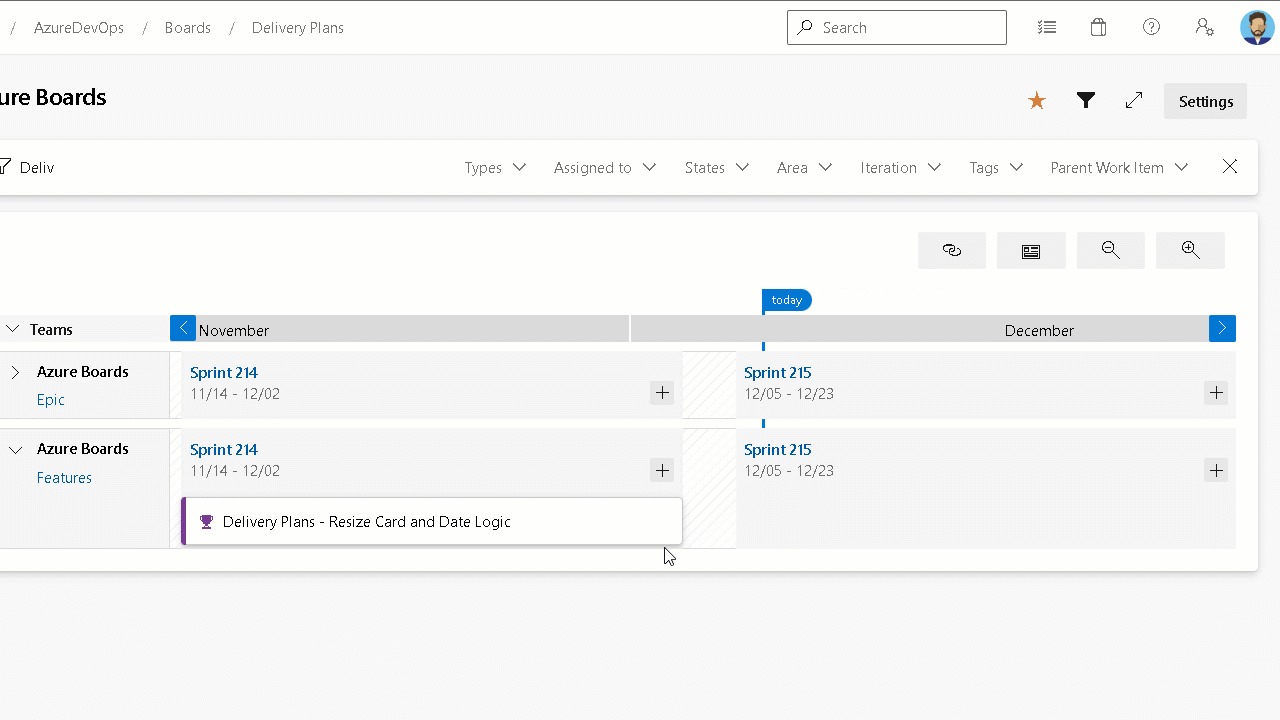Open the card field settings icon
This screenshot has height=720, width=1280.
(1031, 250)
